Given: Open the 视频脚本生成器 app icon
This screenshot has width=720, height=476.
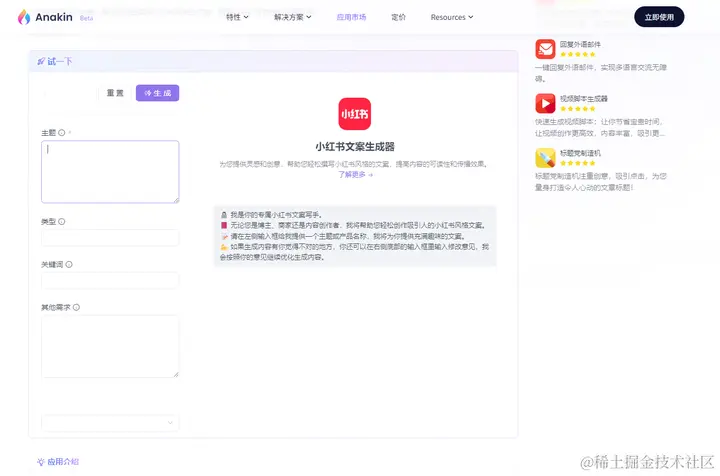Looking at the screenshot, I should point(545,103).
